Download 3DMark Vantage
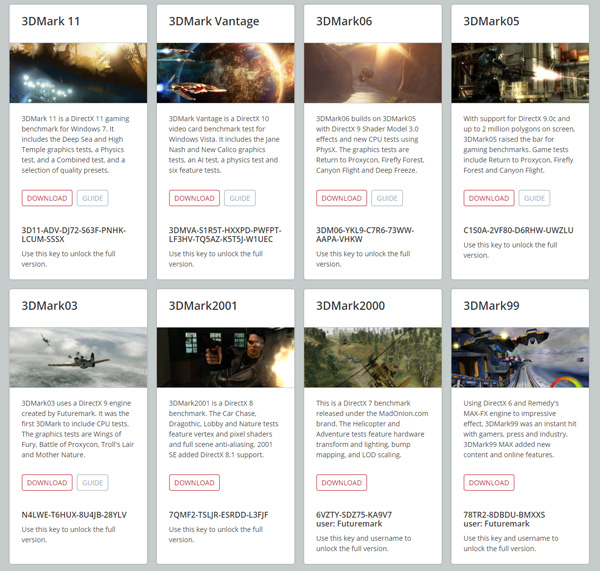The image size is (600, 571). (194, 198)
